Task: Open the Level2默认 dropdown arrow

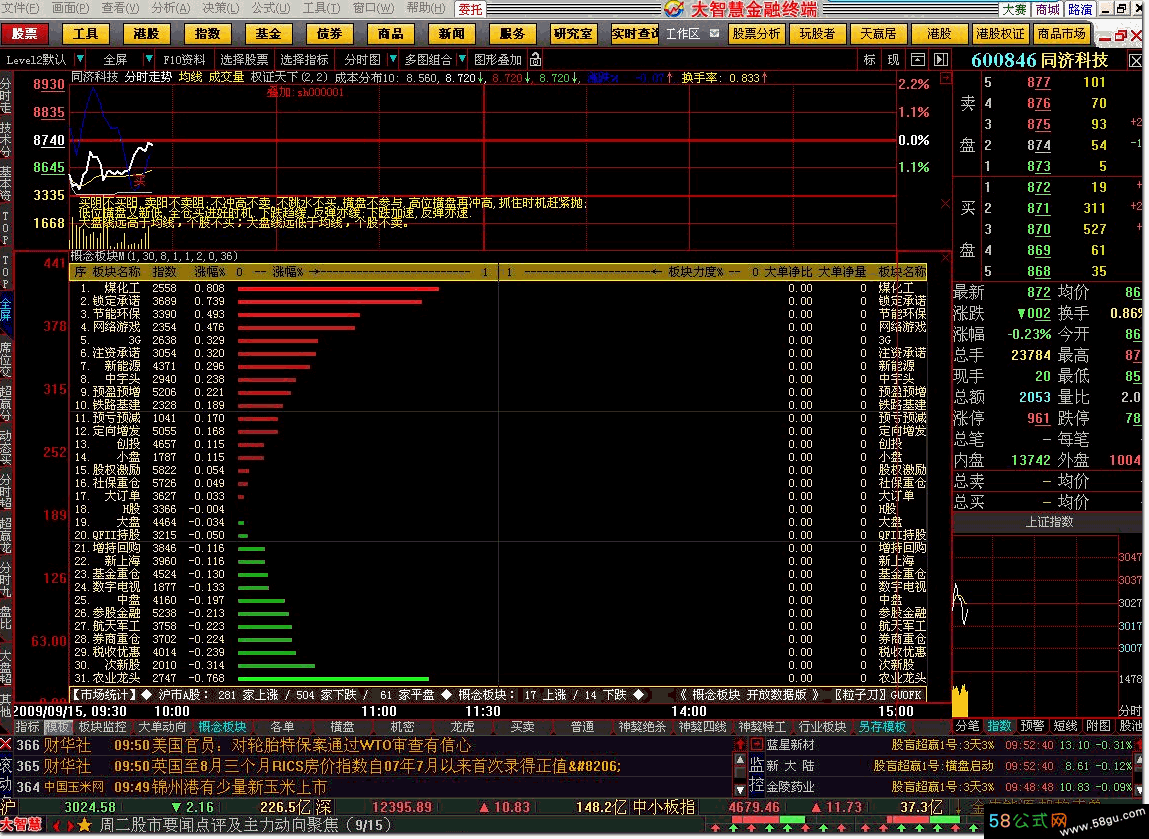Action: click(80, 59)
